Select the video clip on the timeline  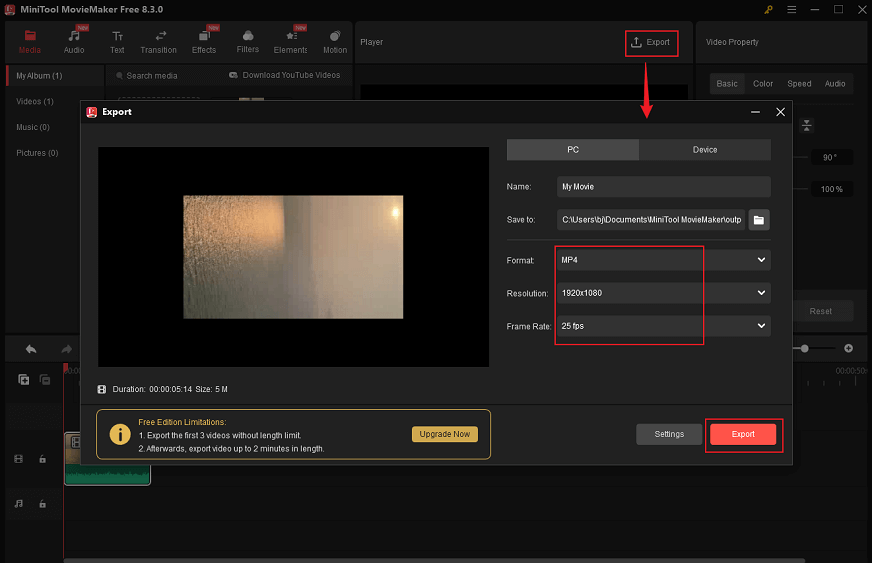(107, 458)
